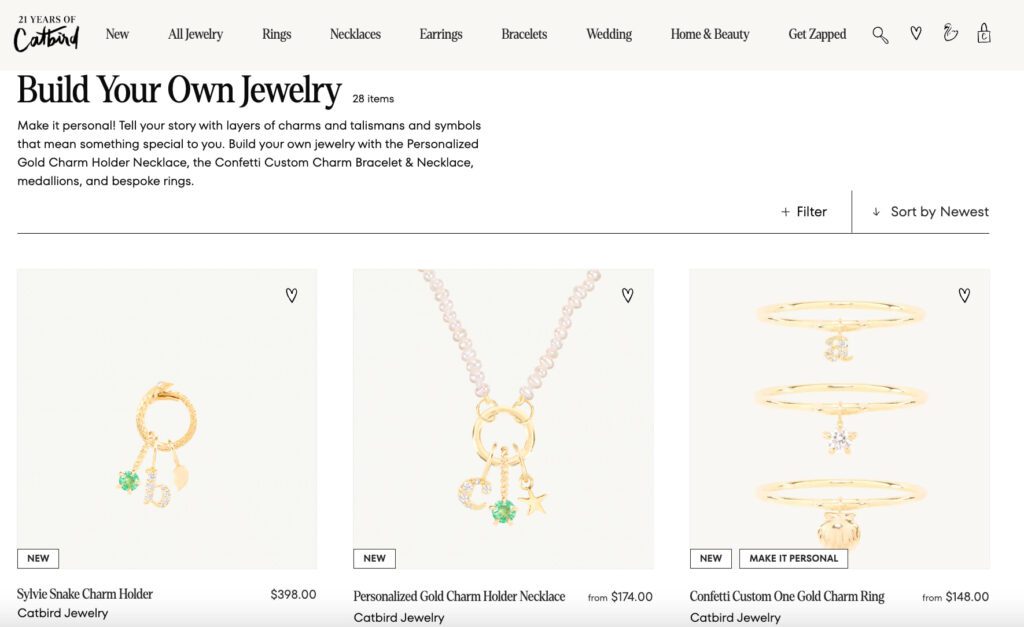
Task: Click the Catbird logo
Action: click(x=46, y=34)
